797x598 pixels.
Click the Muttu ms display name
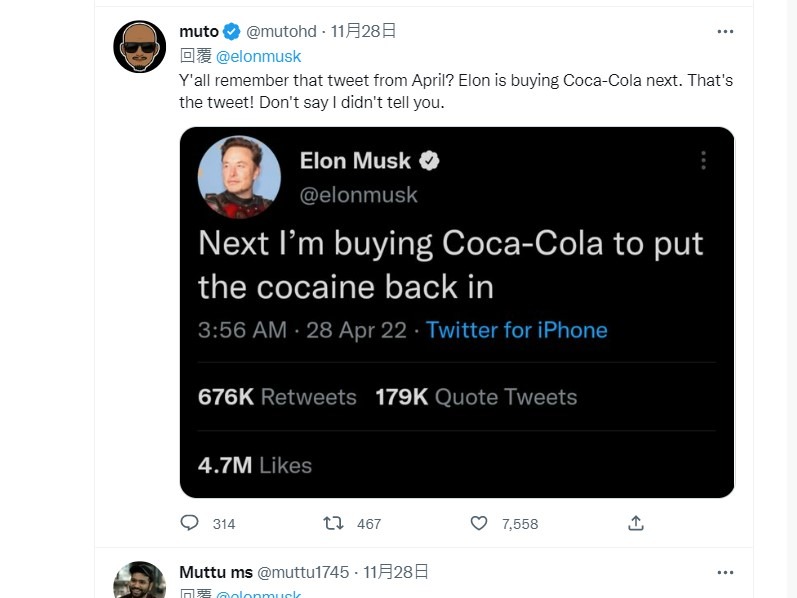click(x=216, y=572)
